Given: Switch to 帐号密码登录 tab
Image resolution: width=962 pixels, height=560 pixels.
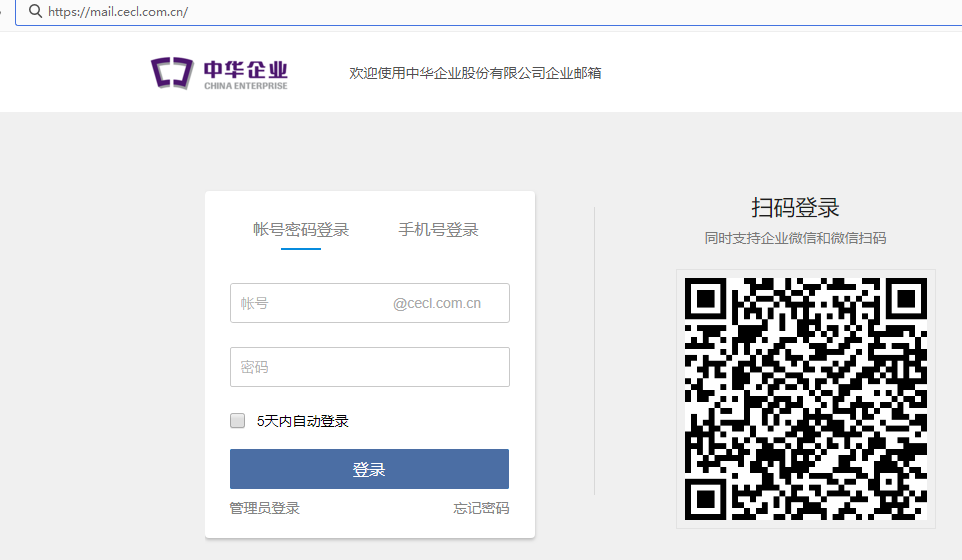Looking at the screenshot, I should (301, 230).
